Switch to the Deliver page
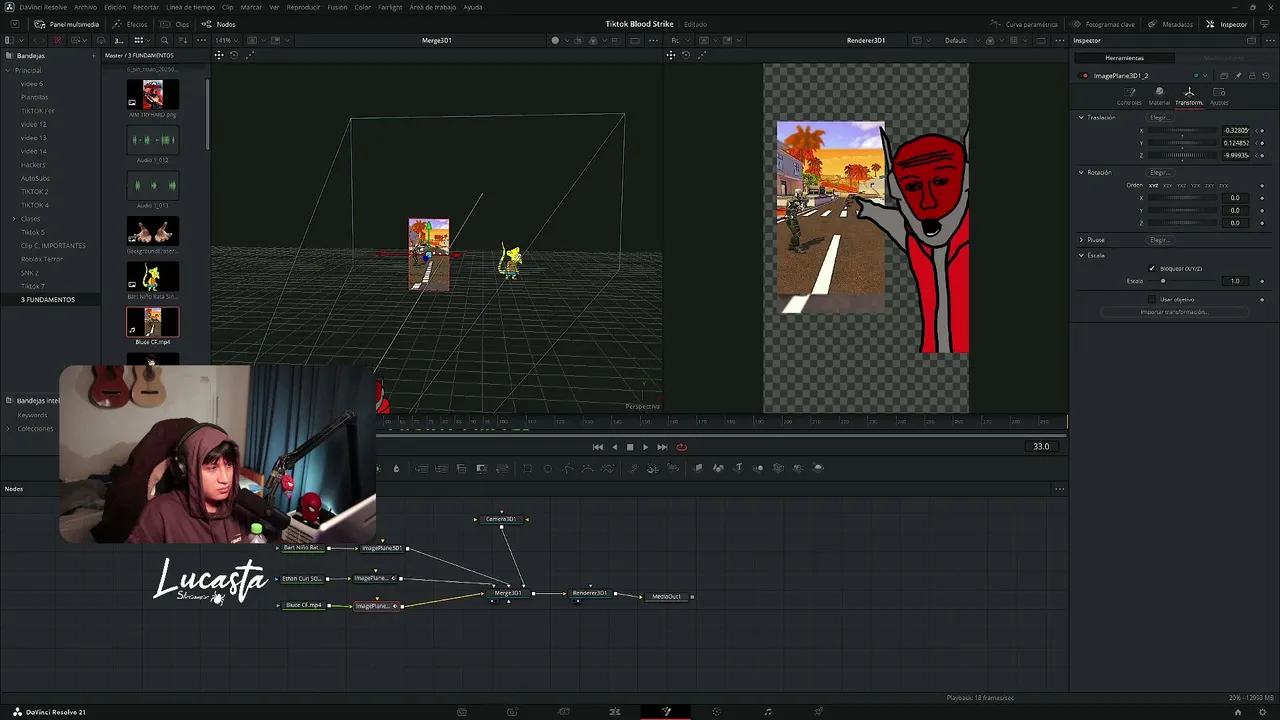The image size is (1280, 720). (818, 712)
